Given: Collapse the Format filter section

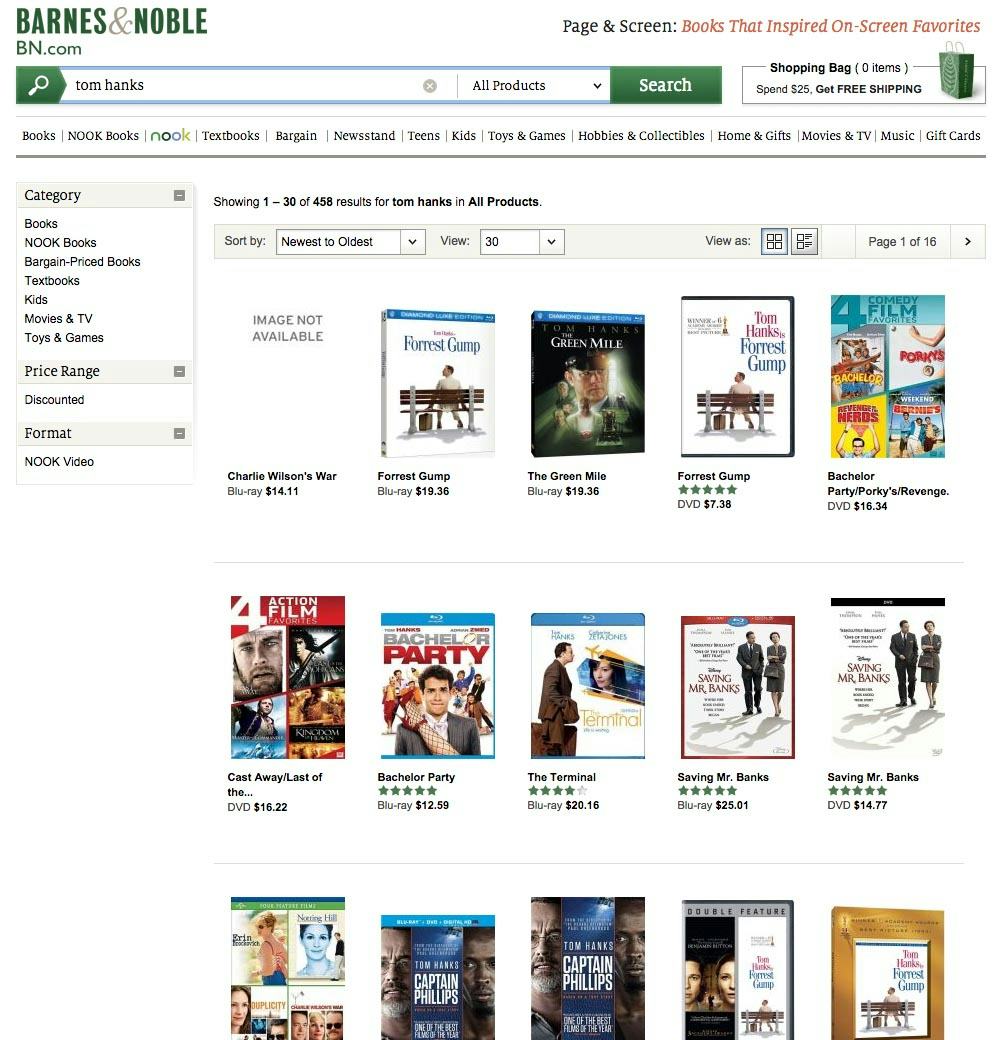Looking at the screenshot, I should coord(179,433).
